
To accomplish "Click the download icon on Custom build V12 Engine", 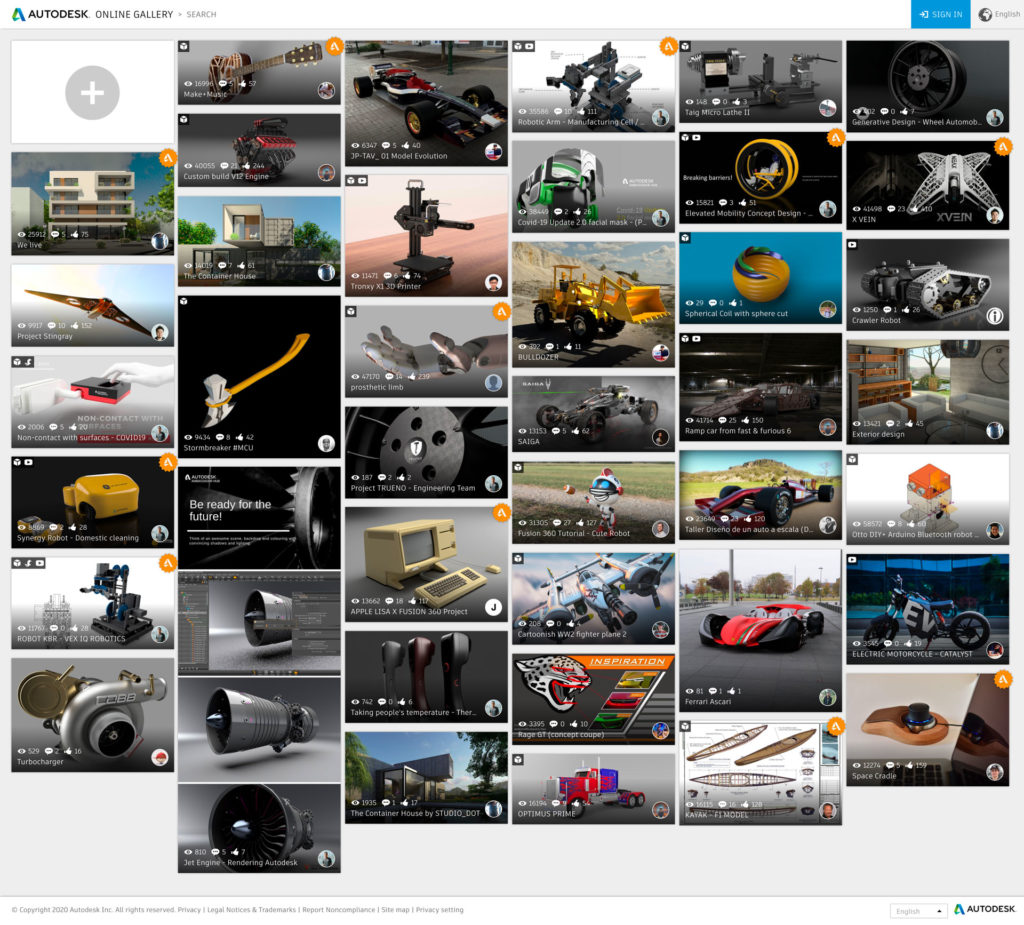I will click(x=183, y=120).
